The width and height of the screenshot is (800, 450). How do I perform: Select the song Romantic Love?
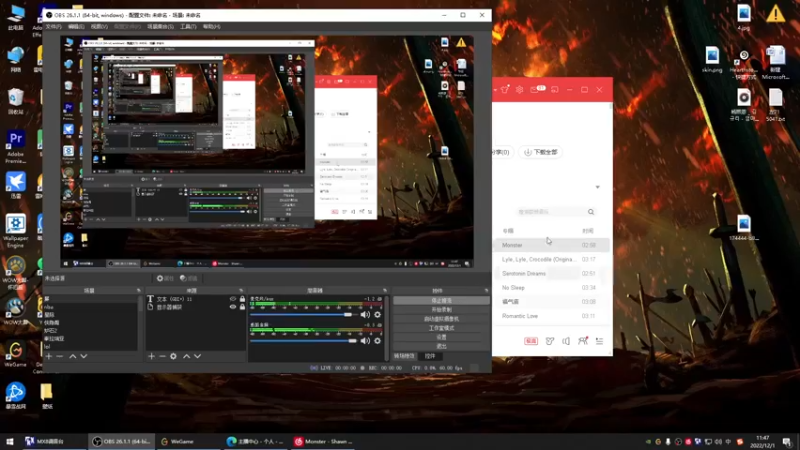tap(551, 316)
